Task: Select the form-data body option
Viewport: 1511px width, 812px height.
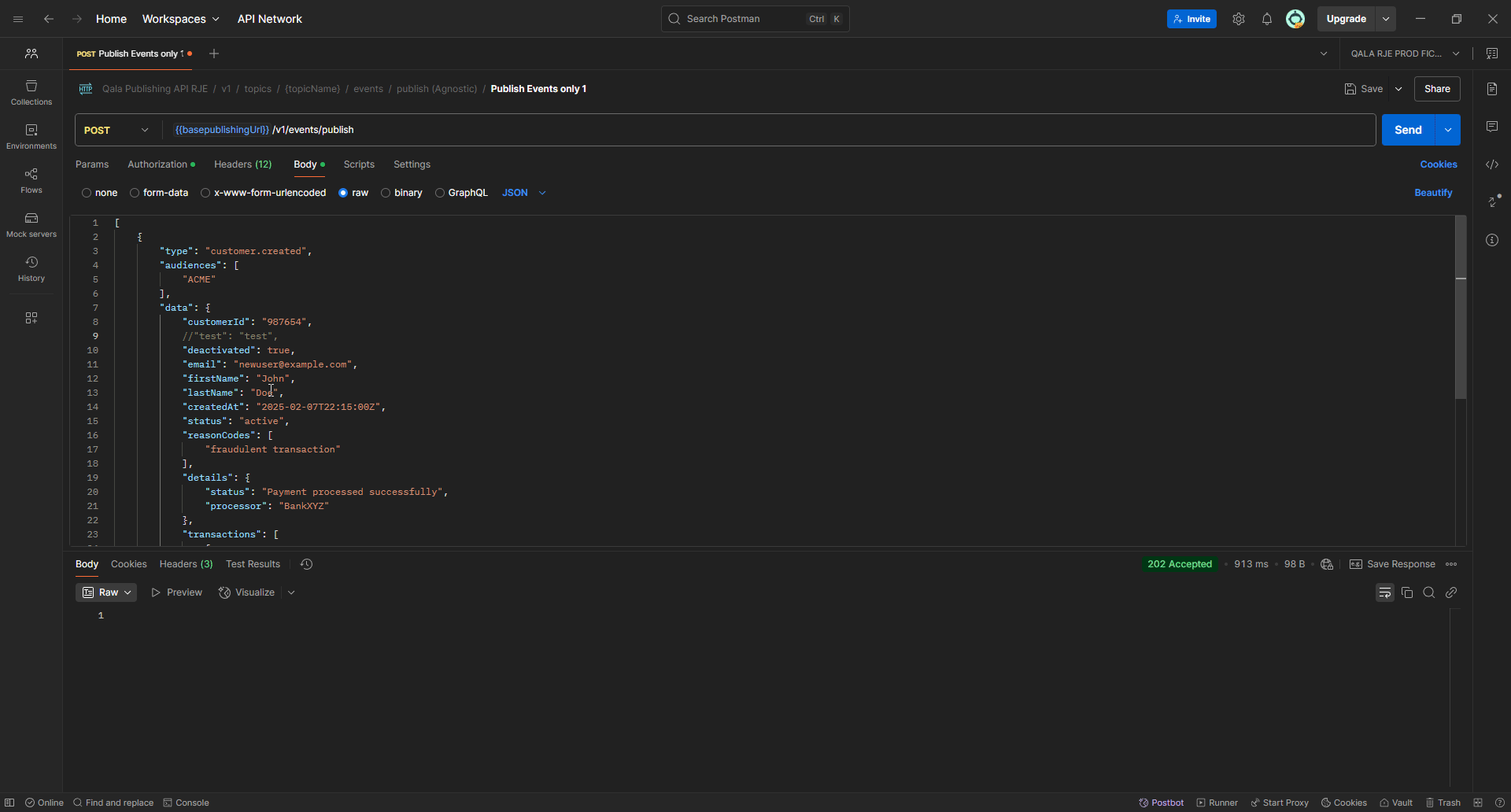Action: [135, 193]
